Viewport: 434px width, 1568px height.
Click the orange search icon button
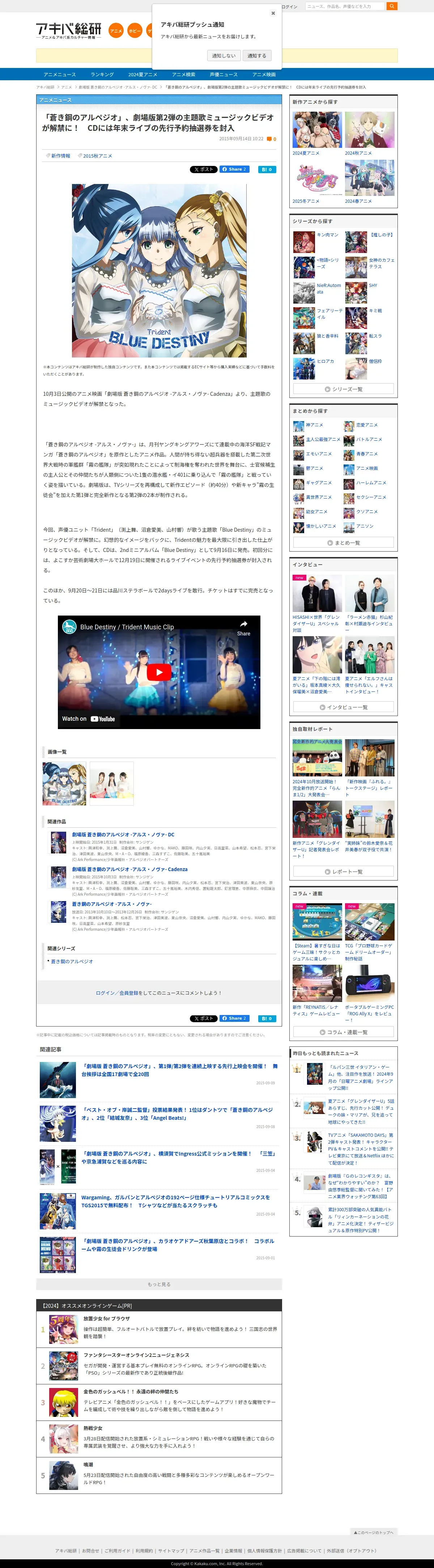[x=392, y=6]
